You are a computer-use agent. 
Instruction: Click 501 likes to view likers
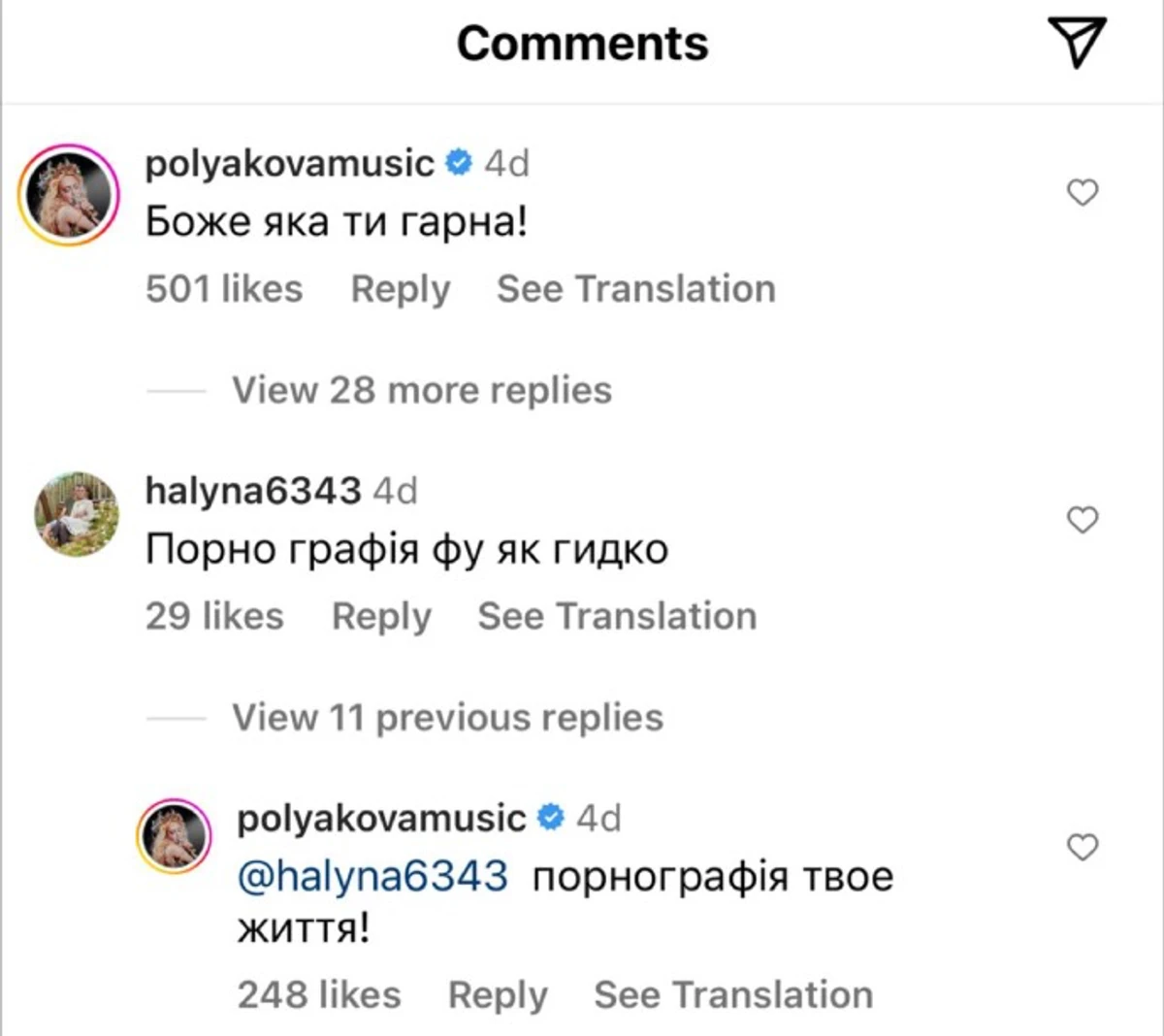pyautogui.click(x=223, y=288)
